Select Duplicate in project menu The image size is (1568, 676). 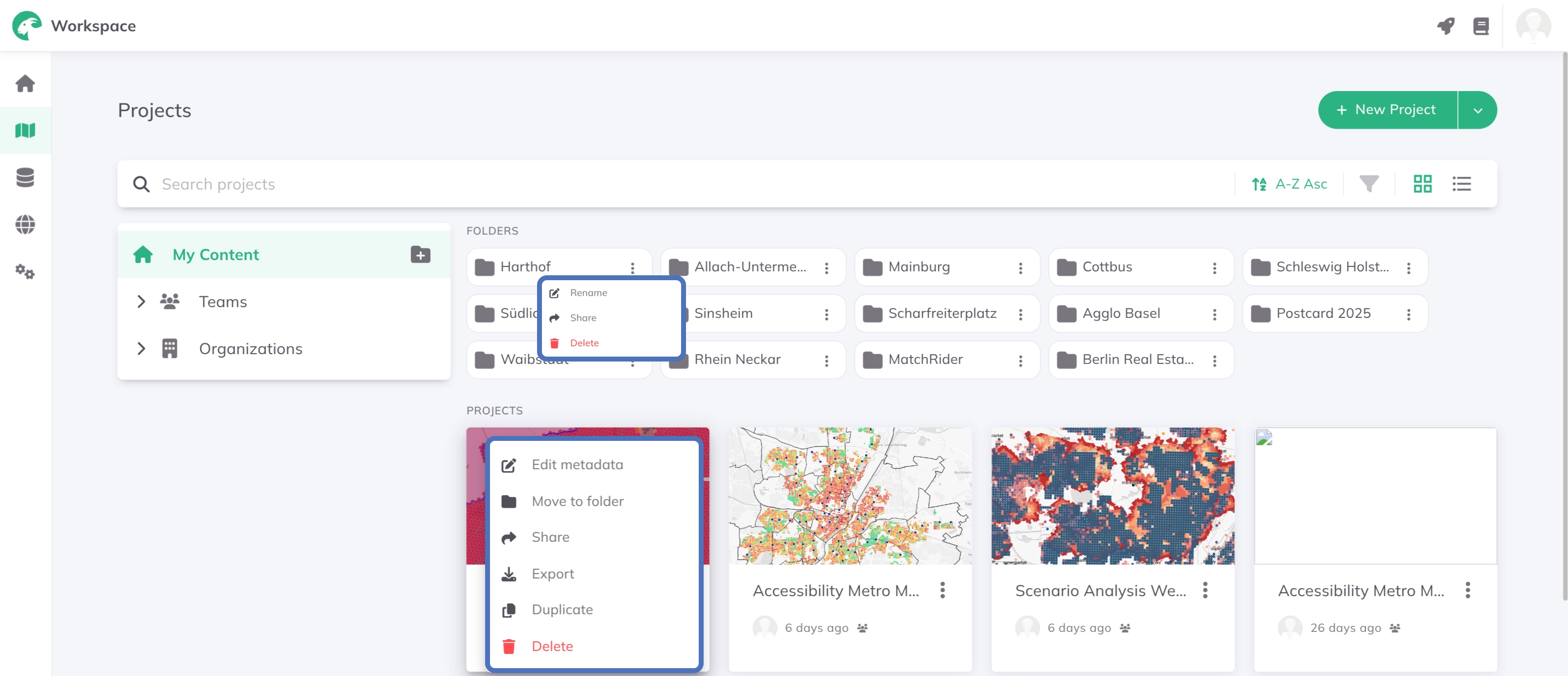click(x=594, y=610)
